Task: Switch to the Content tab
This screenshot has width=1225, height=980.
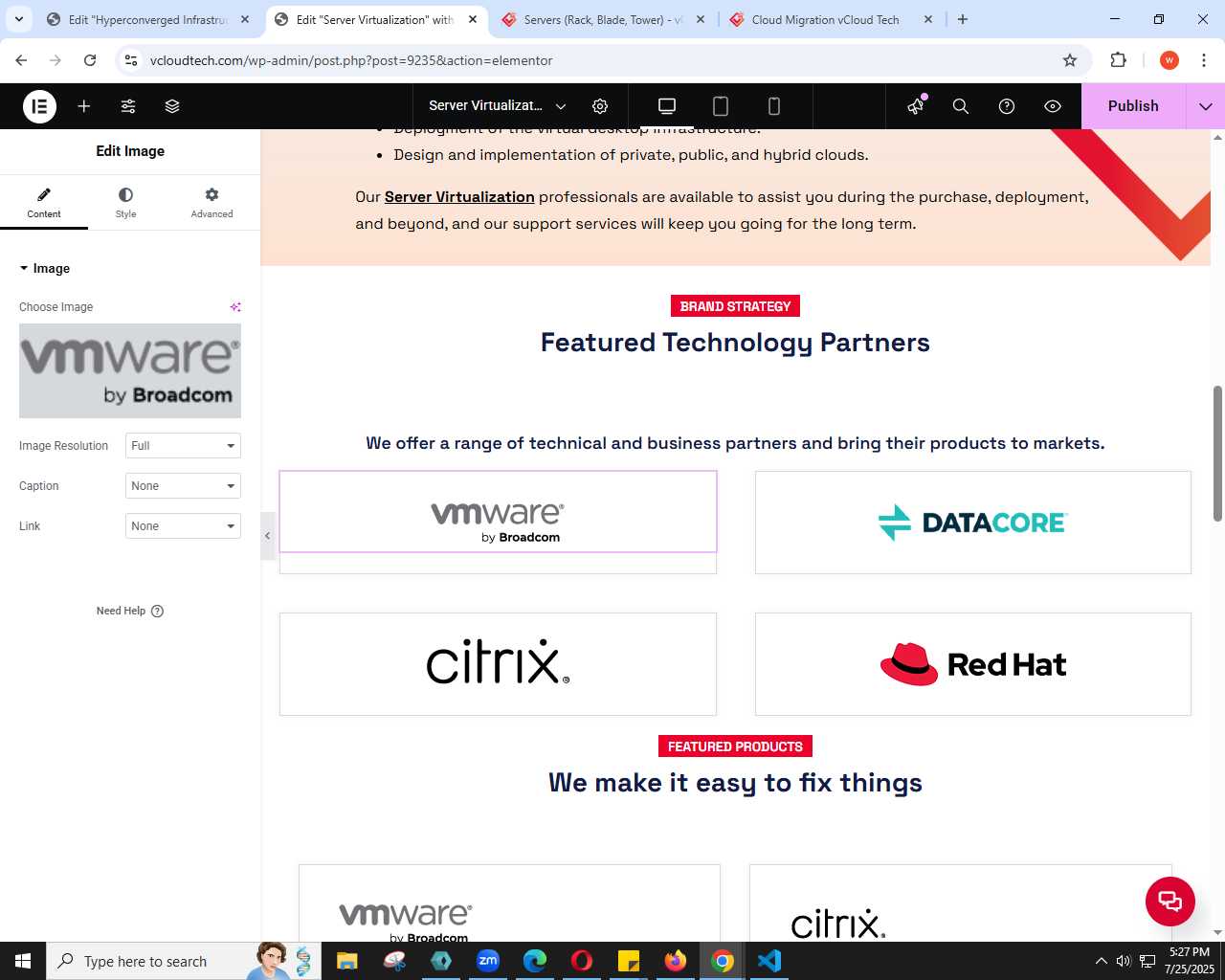Action: point(44,202)
